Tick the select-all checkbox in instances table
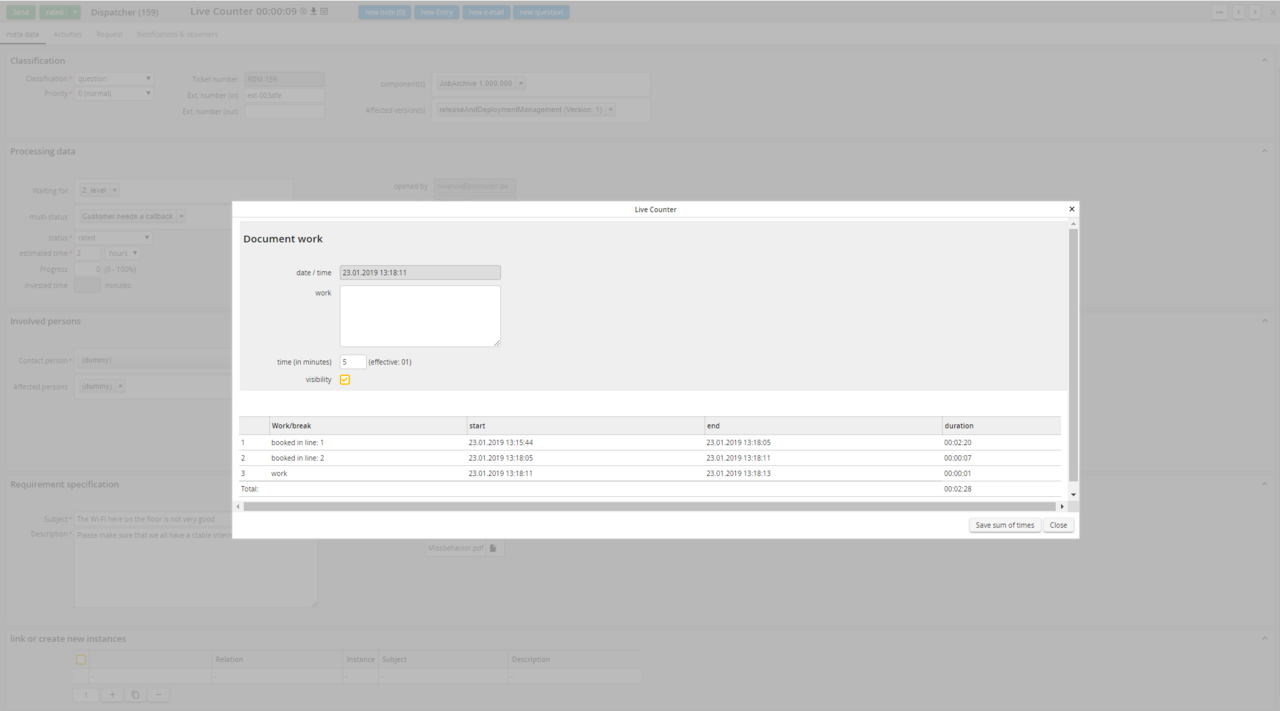1280x711 pixels. (x=81, y=660)
